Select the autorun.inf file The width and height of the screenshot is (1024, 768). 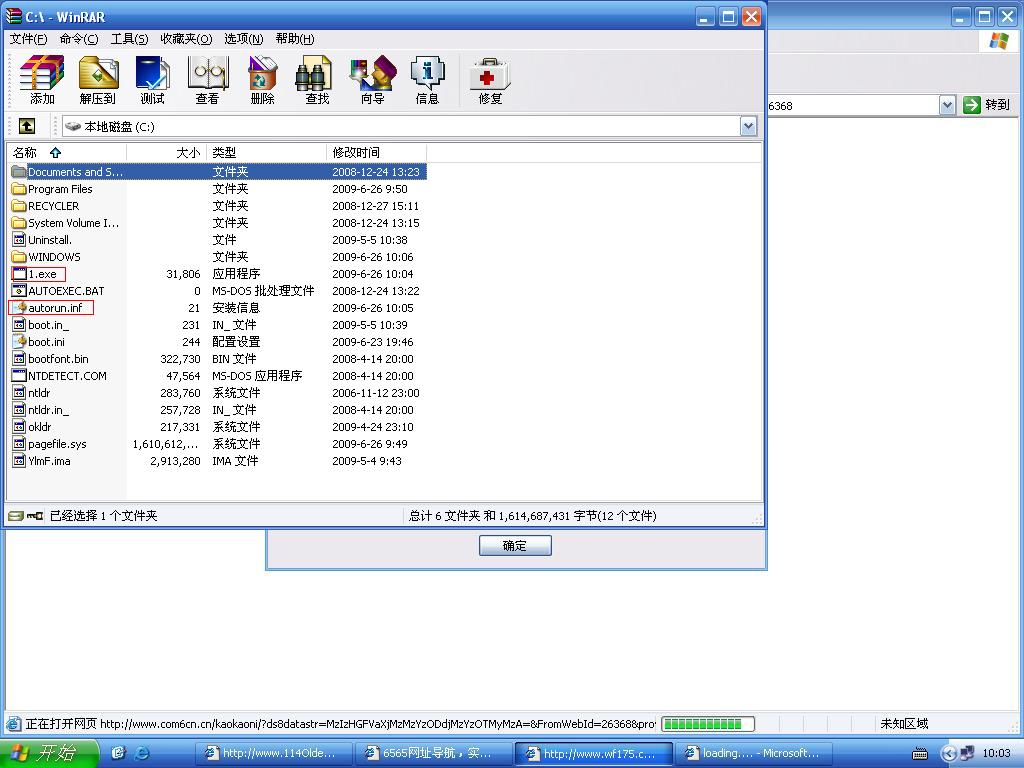coord(55,308)
